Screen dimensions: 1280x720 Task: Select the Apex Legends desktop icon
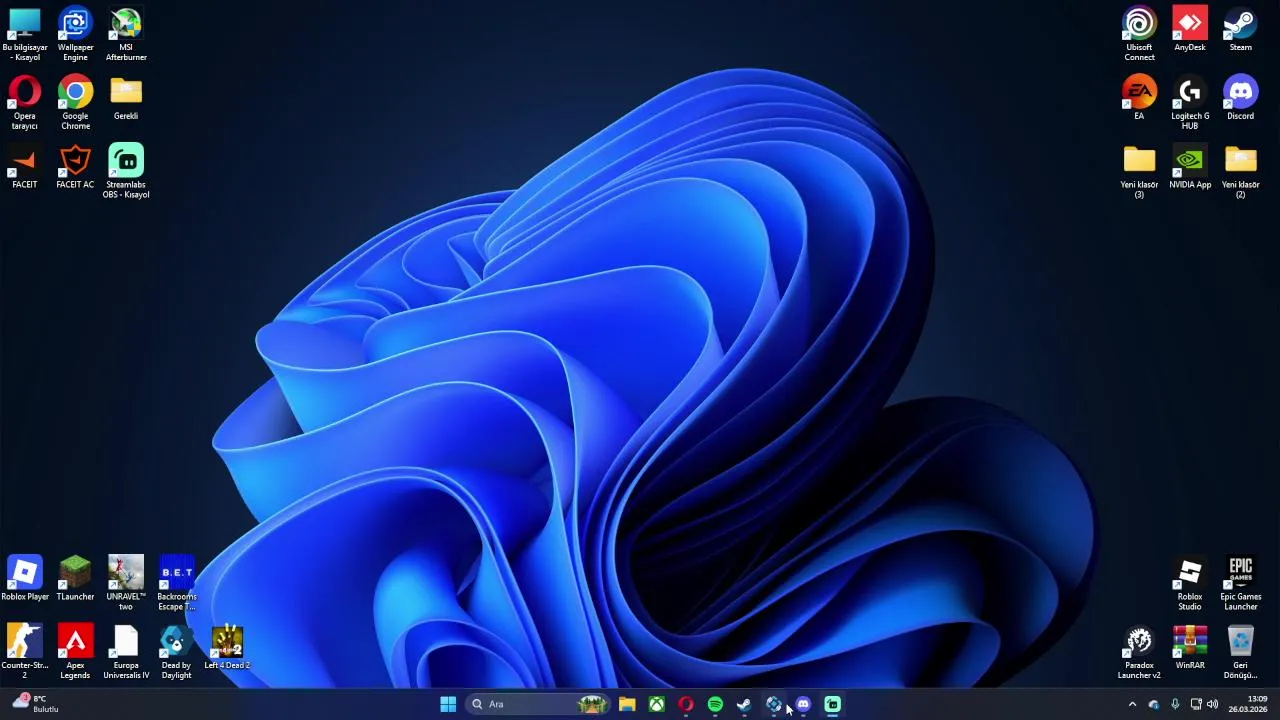[x=75, y=652]
